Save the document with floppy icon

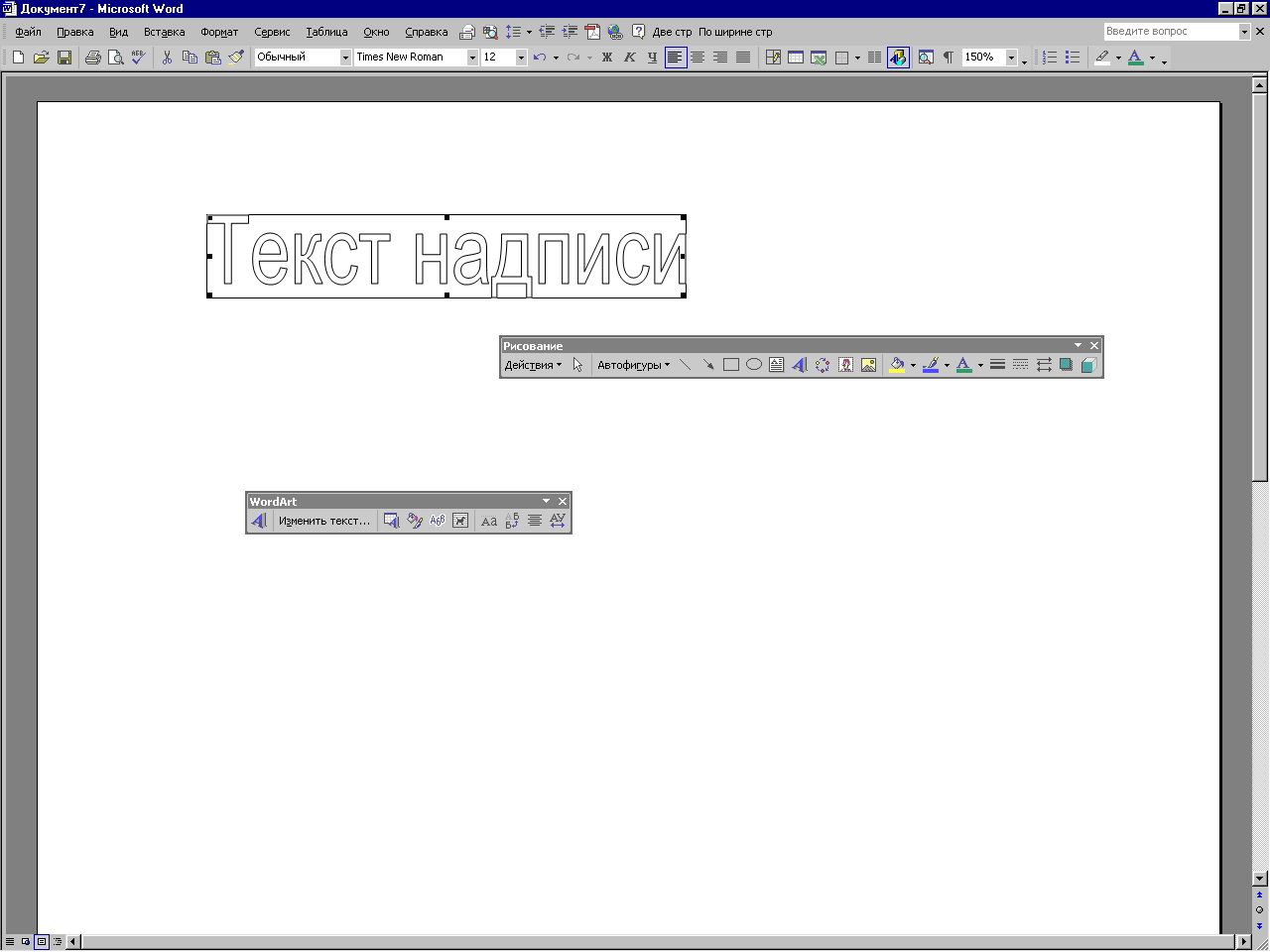[x=63, y=58]
